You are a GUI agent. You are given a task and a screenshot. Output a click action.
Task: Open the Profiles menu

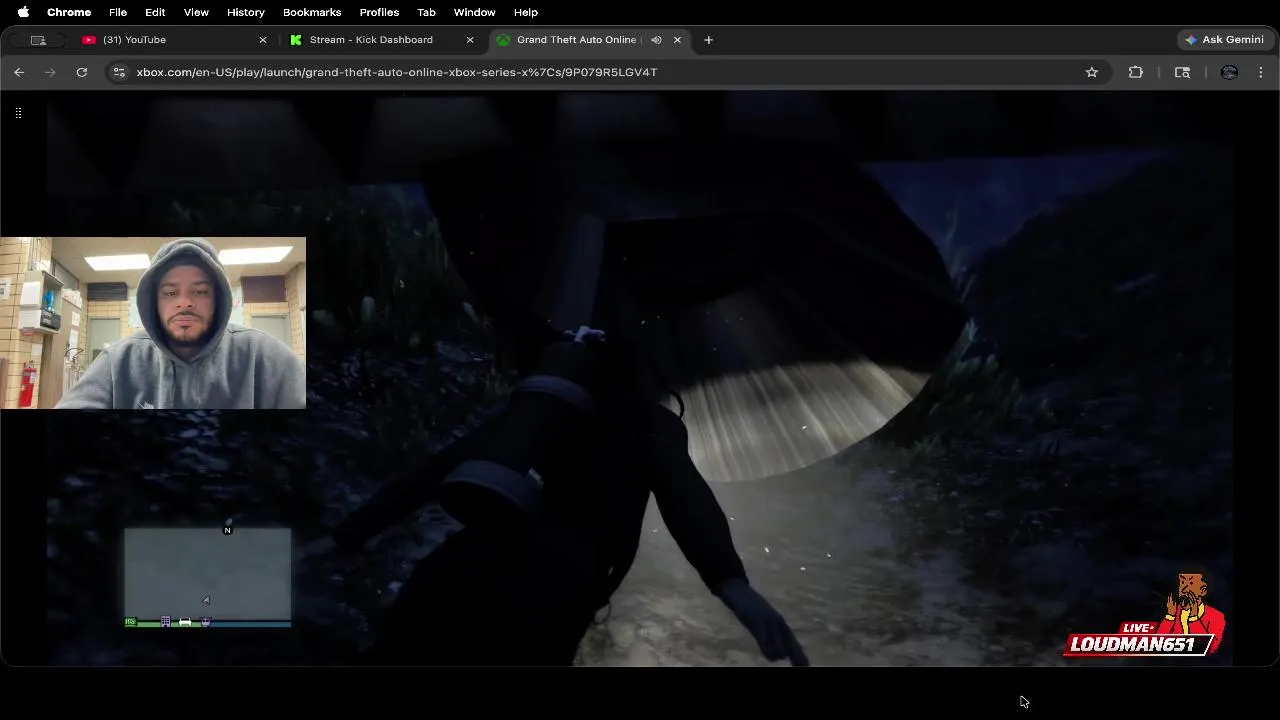pos(379,12)
